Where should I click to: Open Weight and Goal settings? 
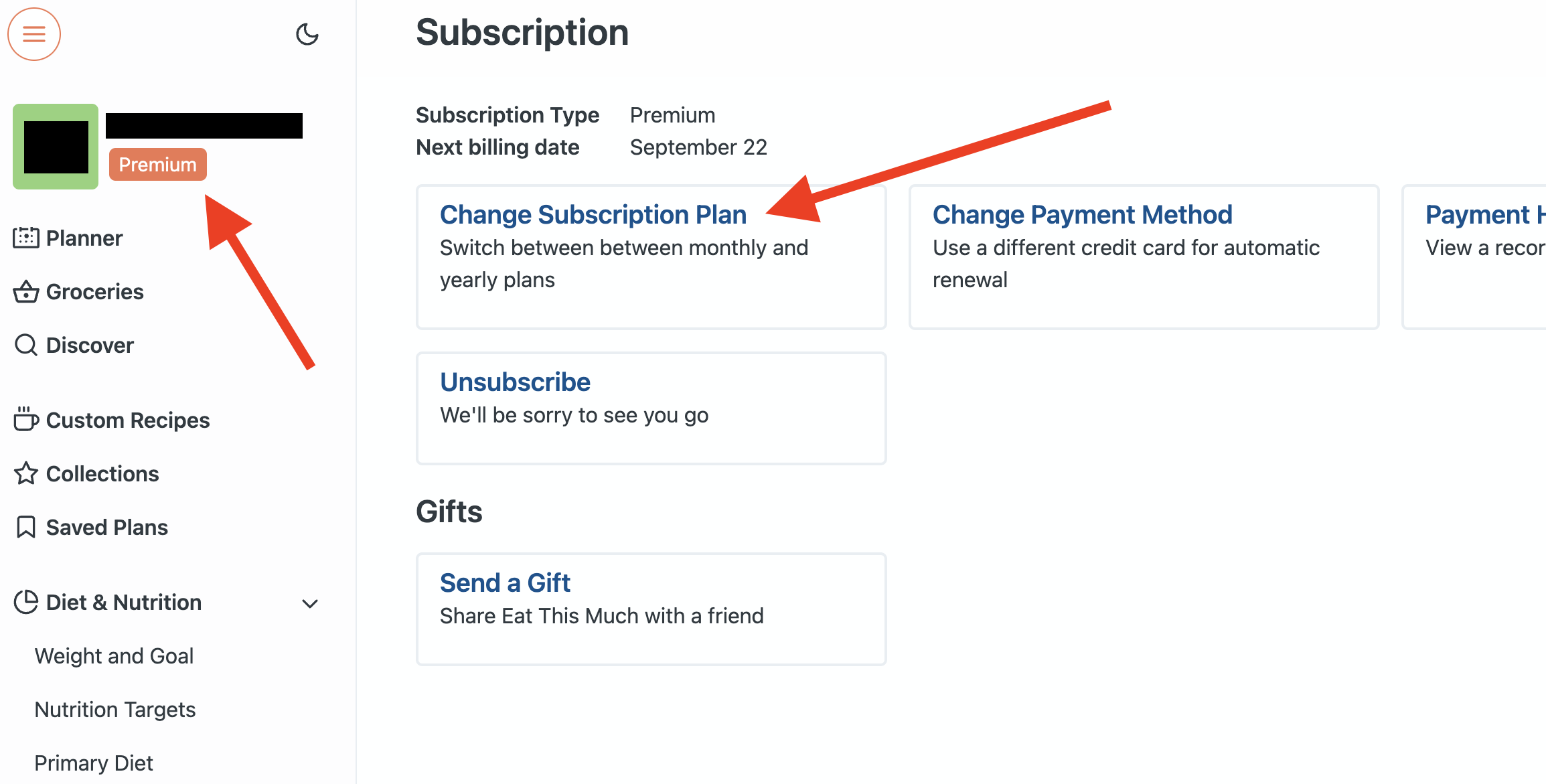pos(114,656)
